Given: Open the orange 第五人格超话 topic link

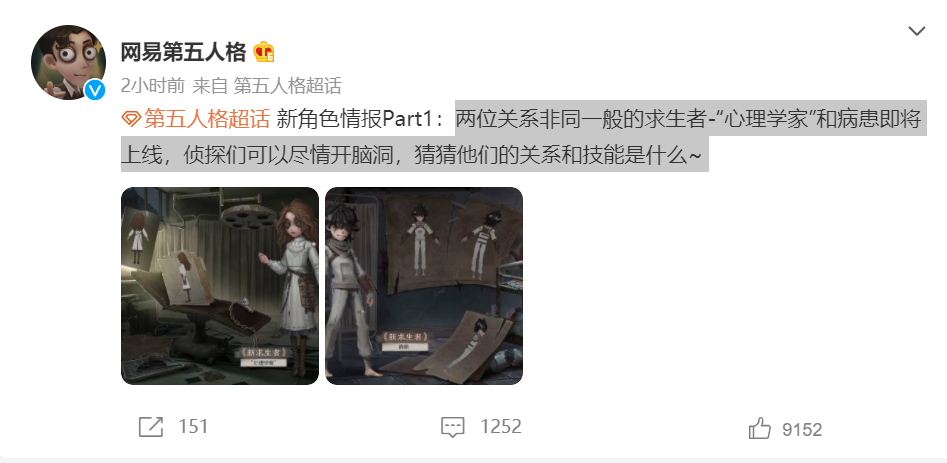Looking at the screenshot, I should coord(207,119).
